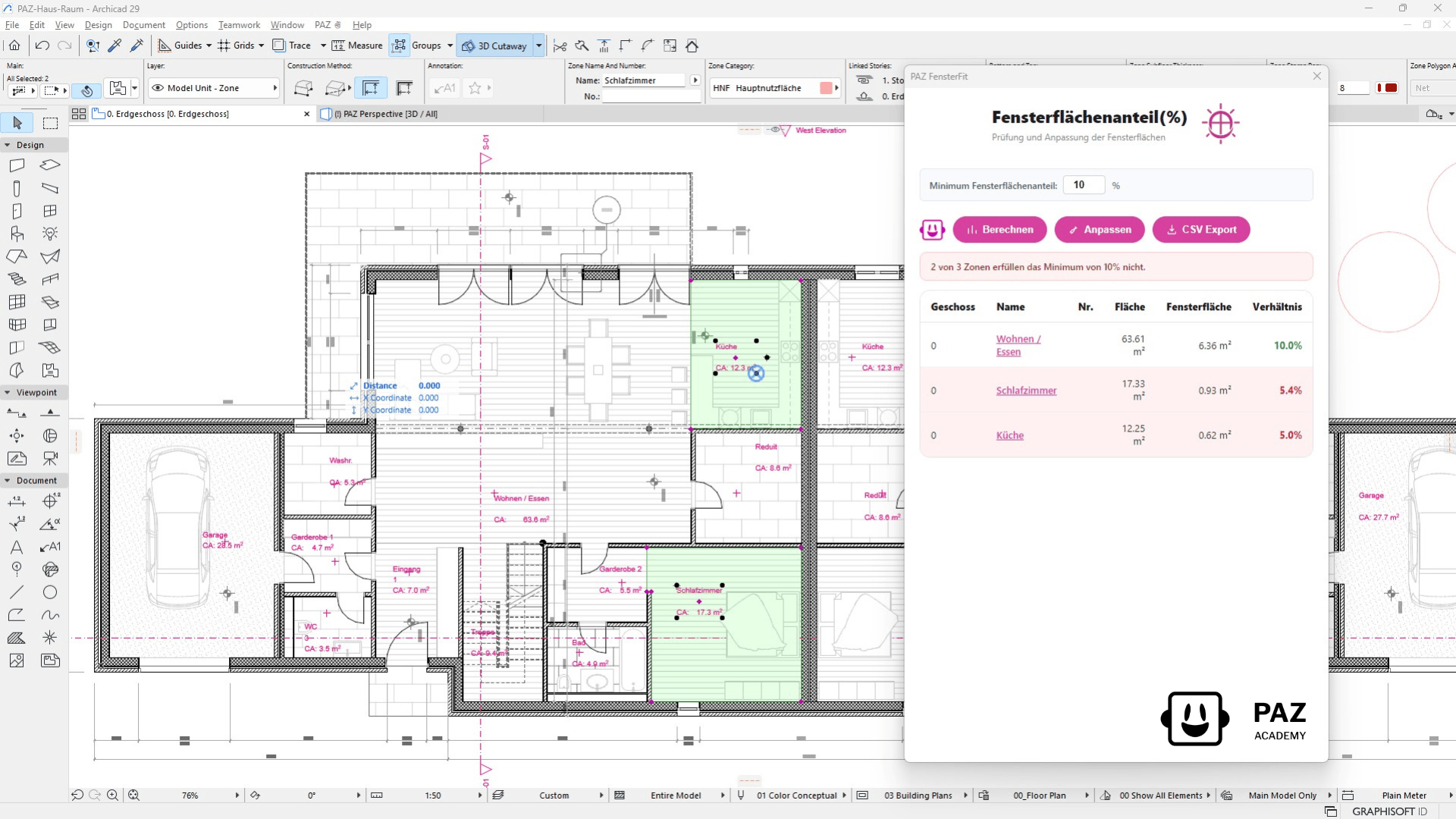Select the Section tool
This screenshot has height=819, width=1456.
click(17, 413)
